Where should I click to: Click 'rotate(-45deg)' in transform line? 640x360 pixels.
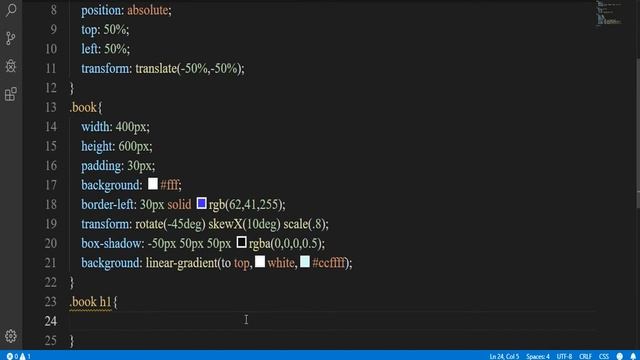coord(170,224)
